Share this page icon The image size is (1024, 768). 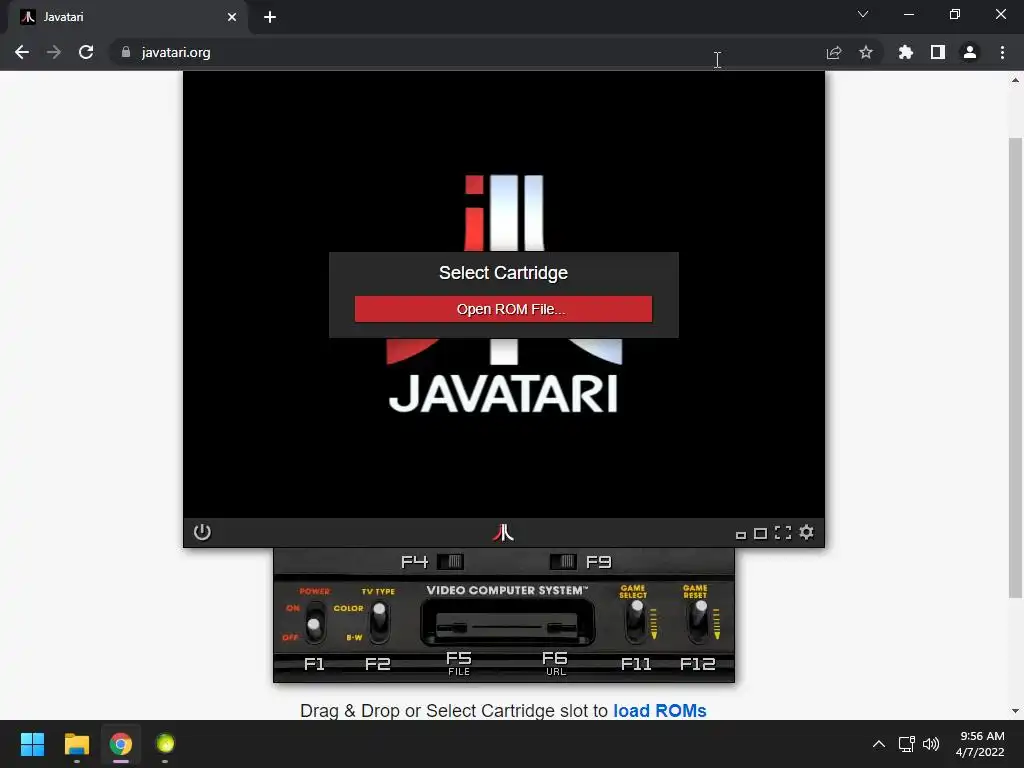click(834, 52)
